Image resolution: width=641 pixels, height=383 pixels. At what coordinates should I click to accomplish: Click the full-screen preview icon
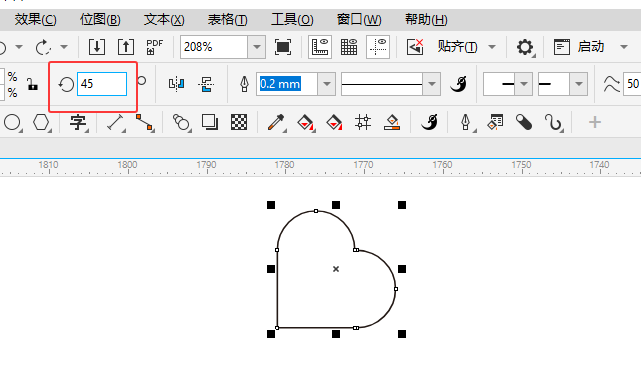(x=283, y=47)
